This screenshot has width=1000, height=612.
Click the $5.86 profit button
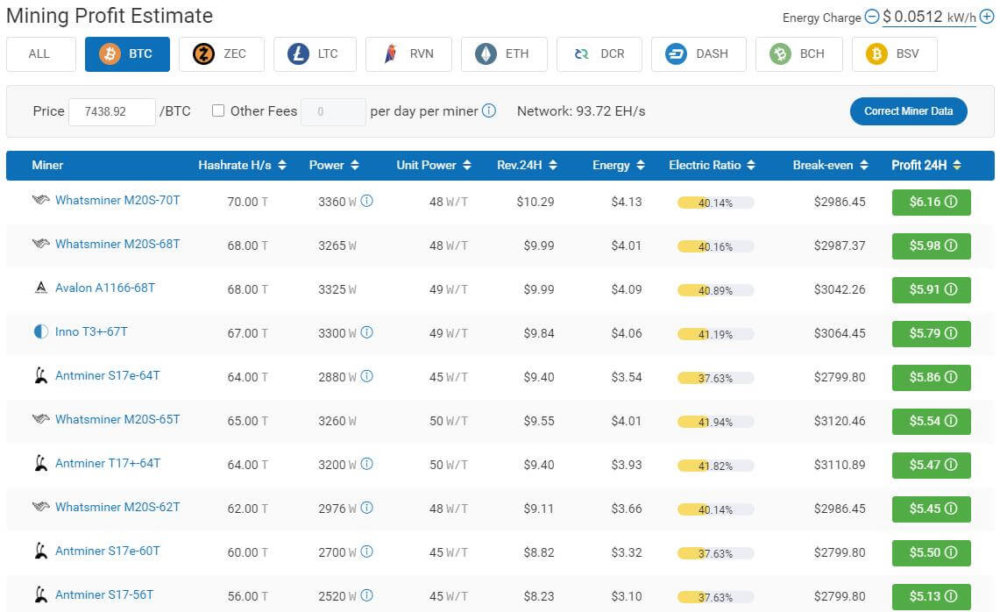[931, 377]
